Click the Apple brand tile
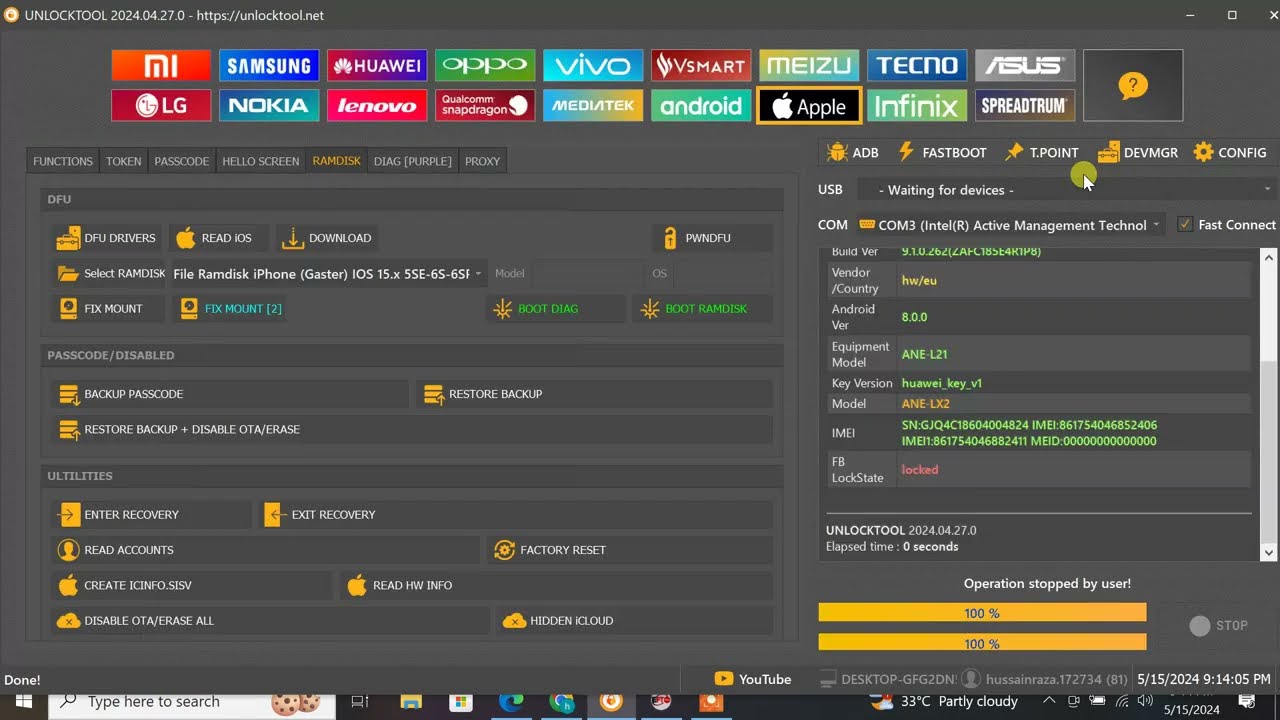The height and width of the screenshot is (720, 1280). pos(809,105)
